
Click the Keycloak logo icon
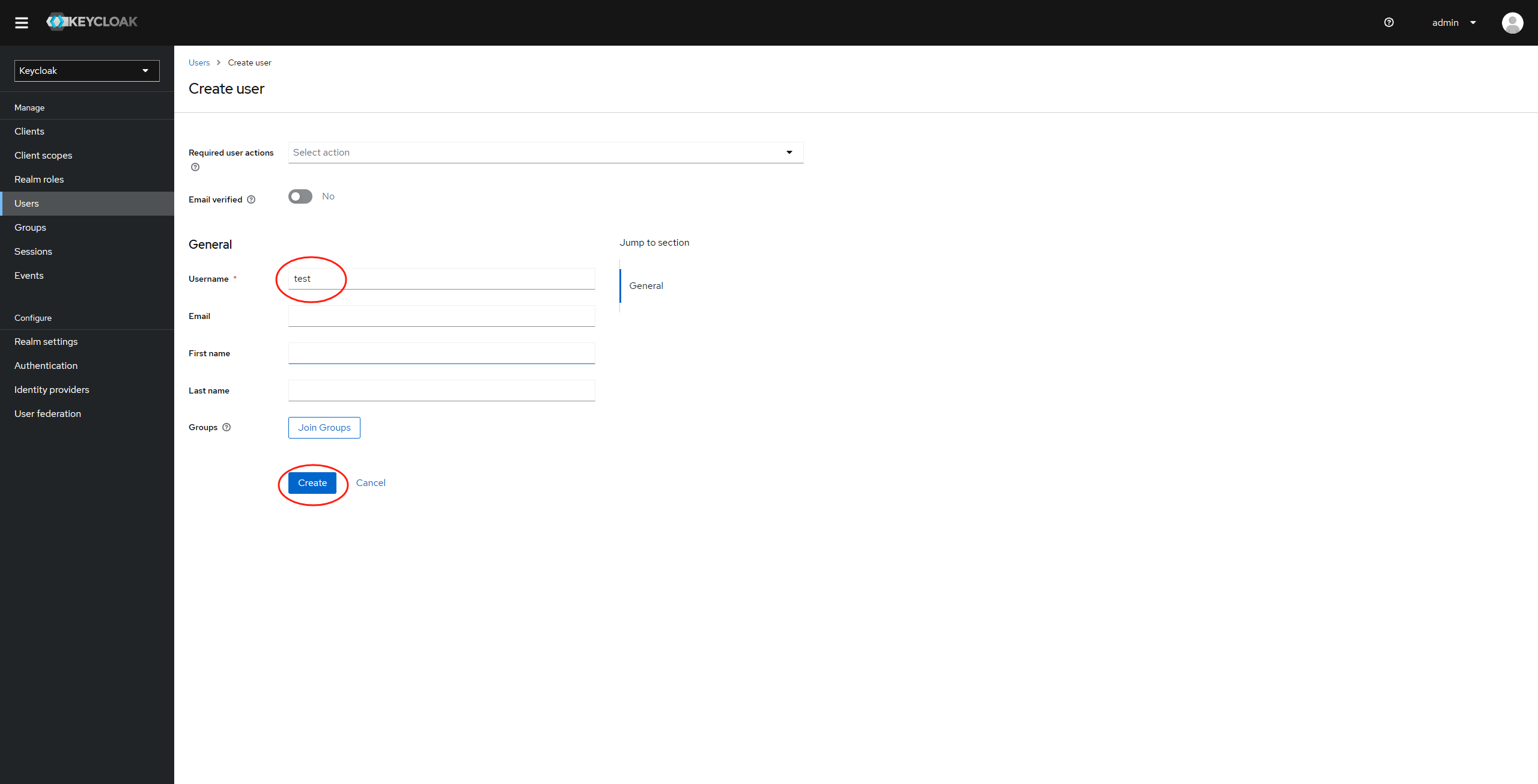[56, 21]
